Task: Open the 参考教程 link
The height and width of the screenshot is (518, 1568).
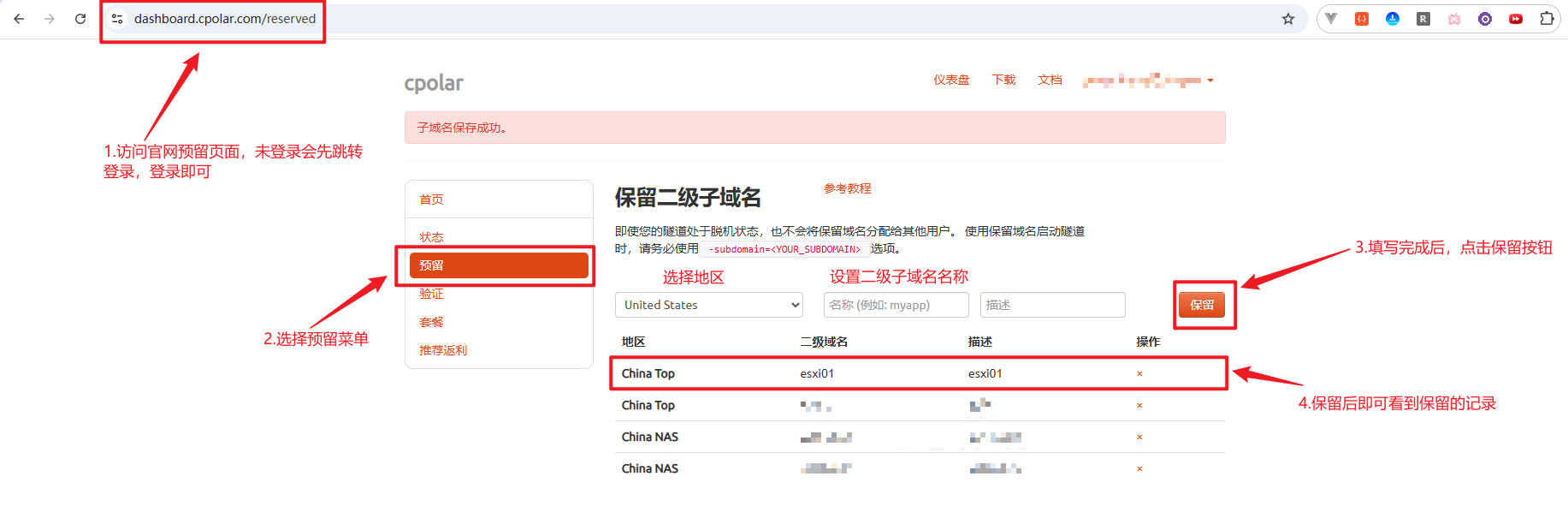Action: pos(847,188)
